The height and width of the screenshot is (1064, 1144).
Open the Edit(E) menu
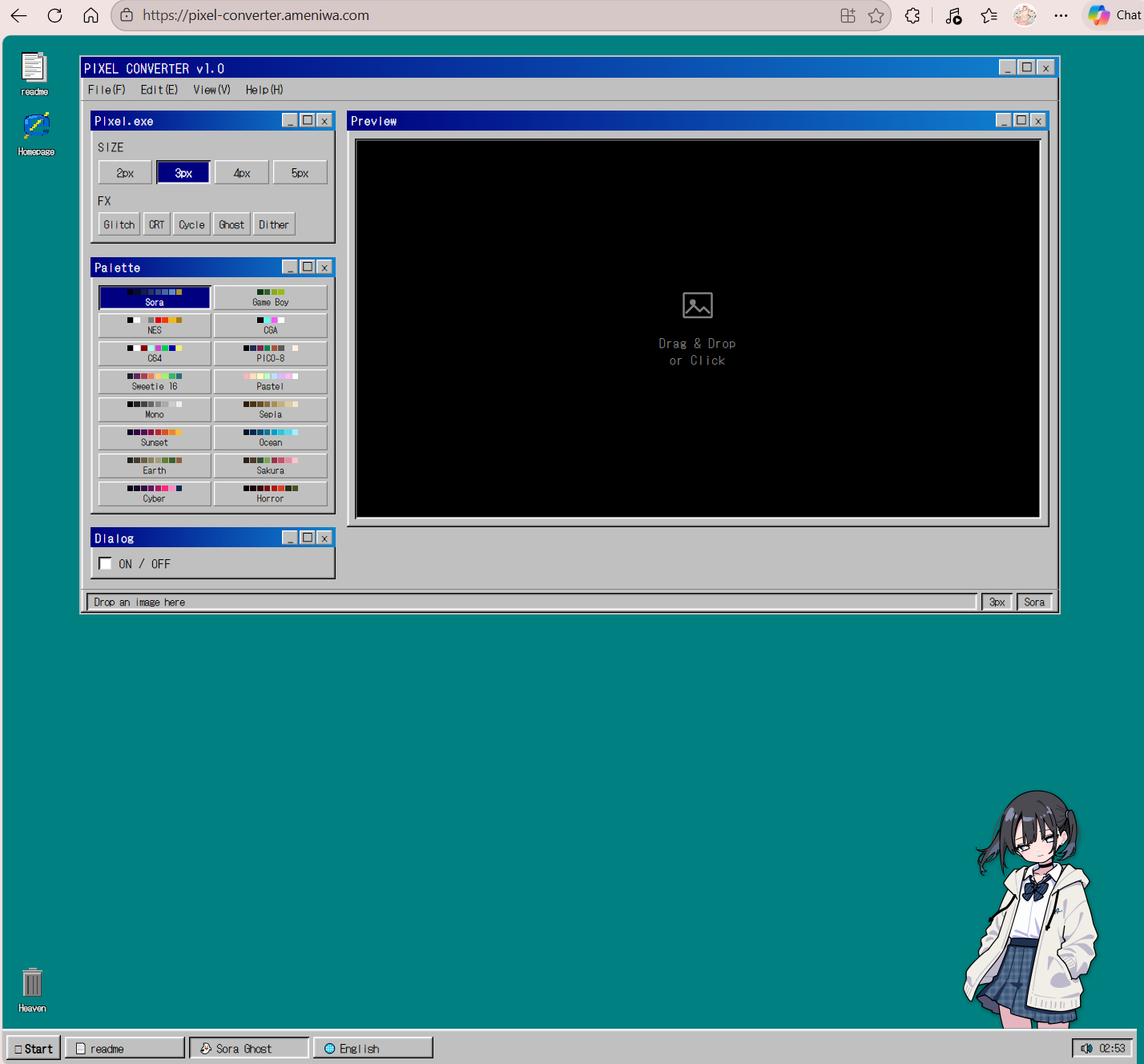[159, 90]
